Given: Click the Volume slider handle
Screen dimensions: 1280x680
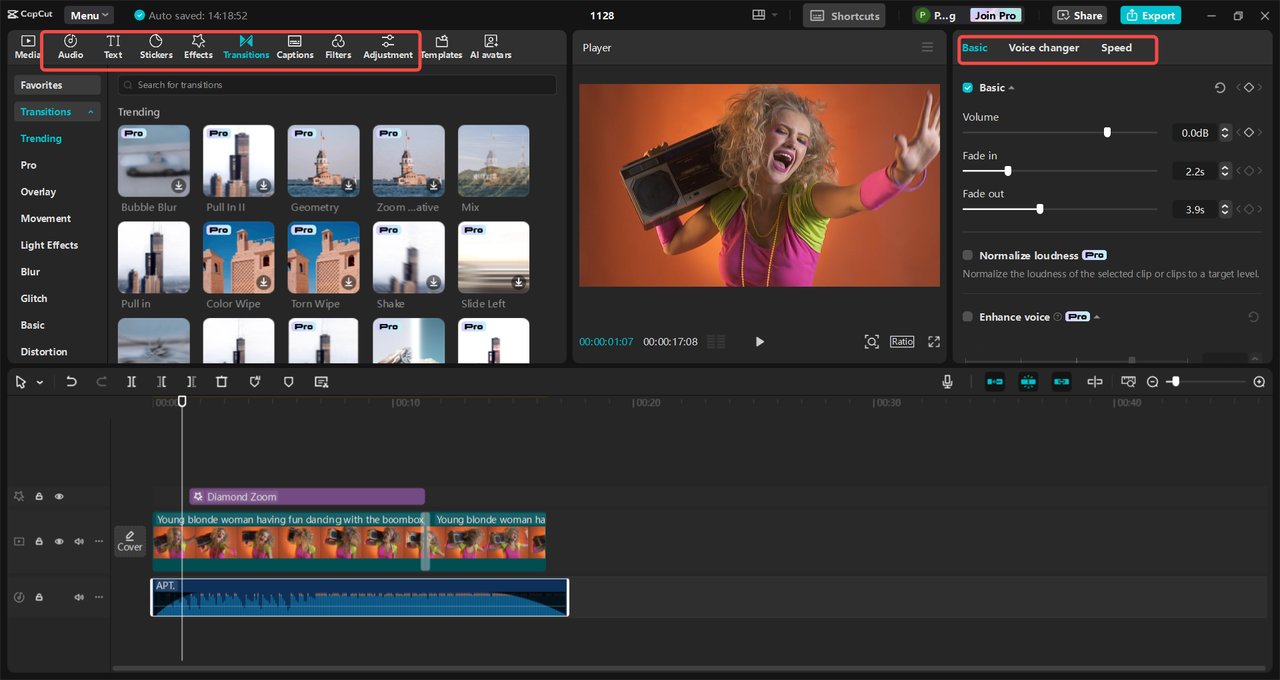Looking at the screenshot, I should (x=1107, y=132).
